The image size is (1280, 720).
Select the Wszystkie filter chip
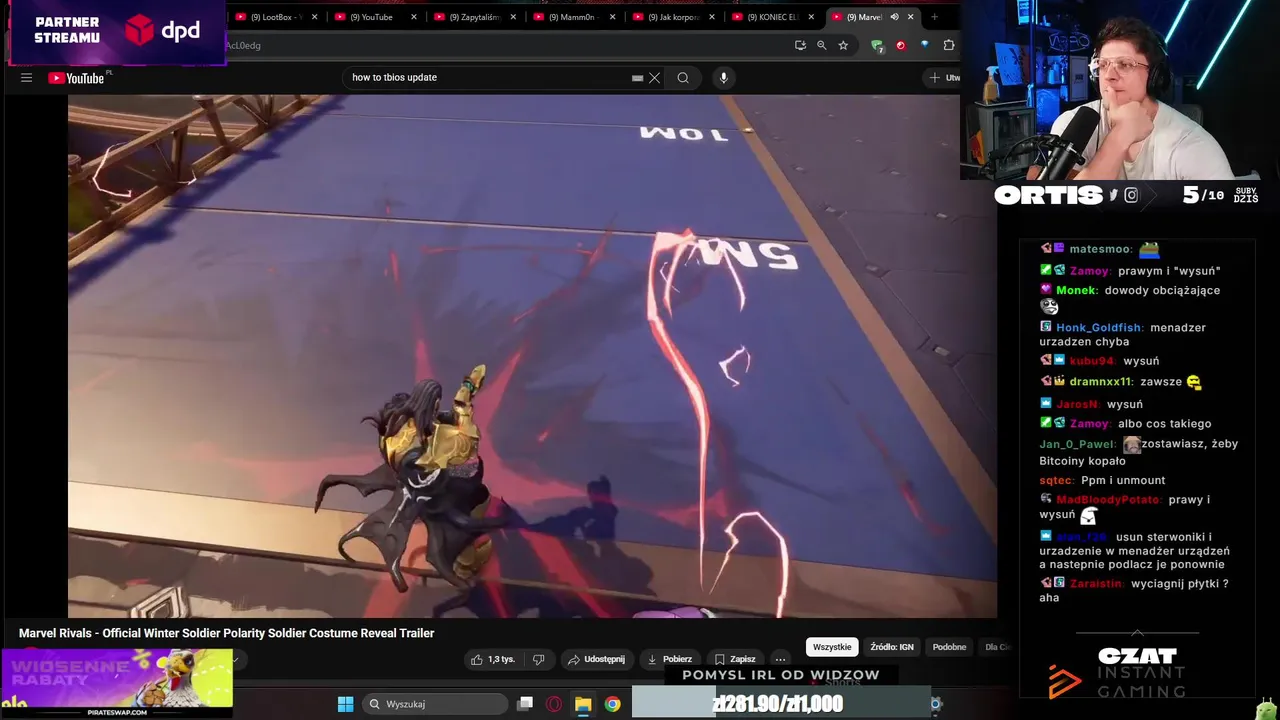(832, 647)
